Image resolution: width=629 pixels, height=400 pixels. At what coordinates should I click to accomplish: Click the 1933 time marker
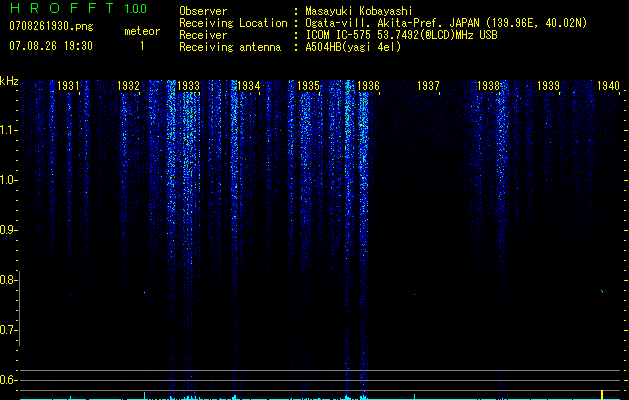(189, 85)
